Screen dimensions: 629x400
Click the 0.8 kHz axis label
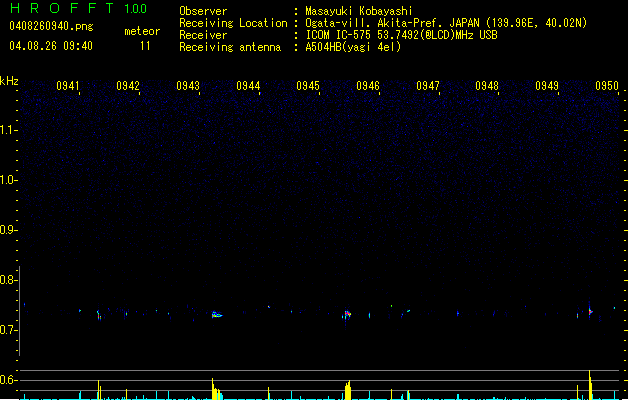8,280
